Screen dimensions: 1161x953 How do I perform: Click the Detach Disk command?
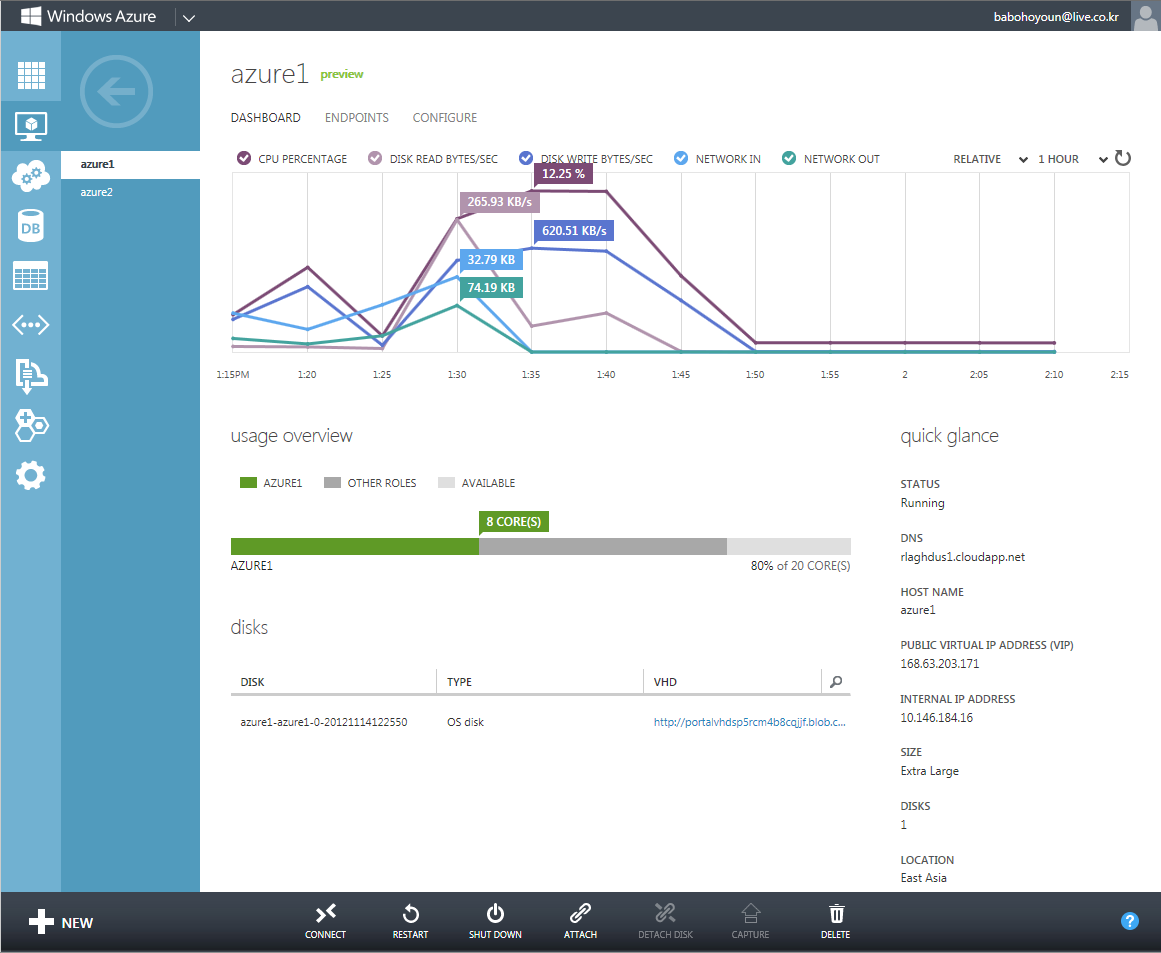(665, 921)
